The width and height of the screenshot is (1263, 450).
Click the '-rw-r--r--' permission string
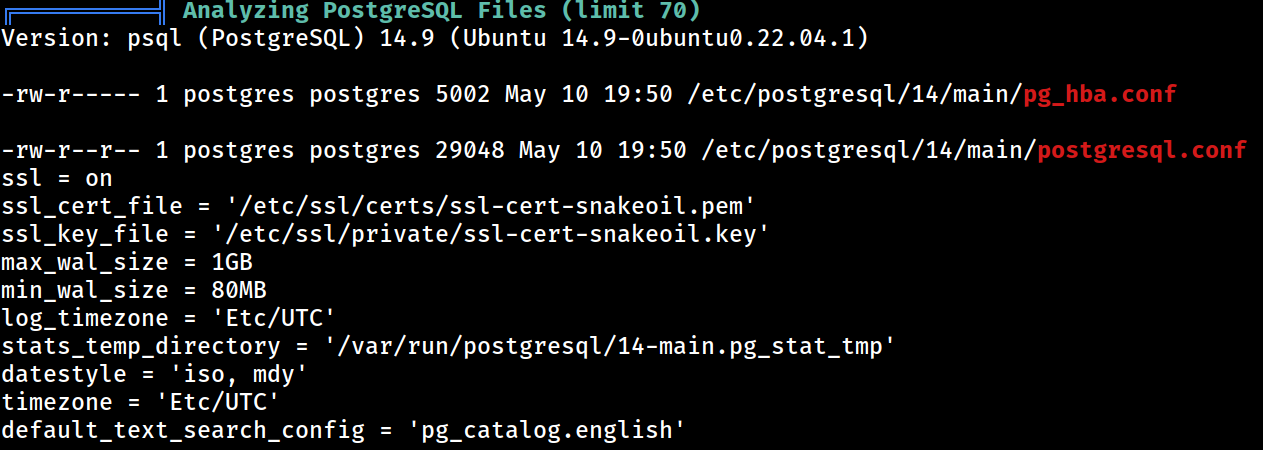[x=71, y=151]
